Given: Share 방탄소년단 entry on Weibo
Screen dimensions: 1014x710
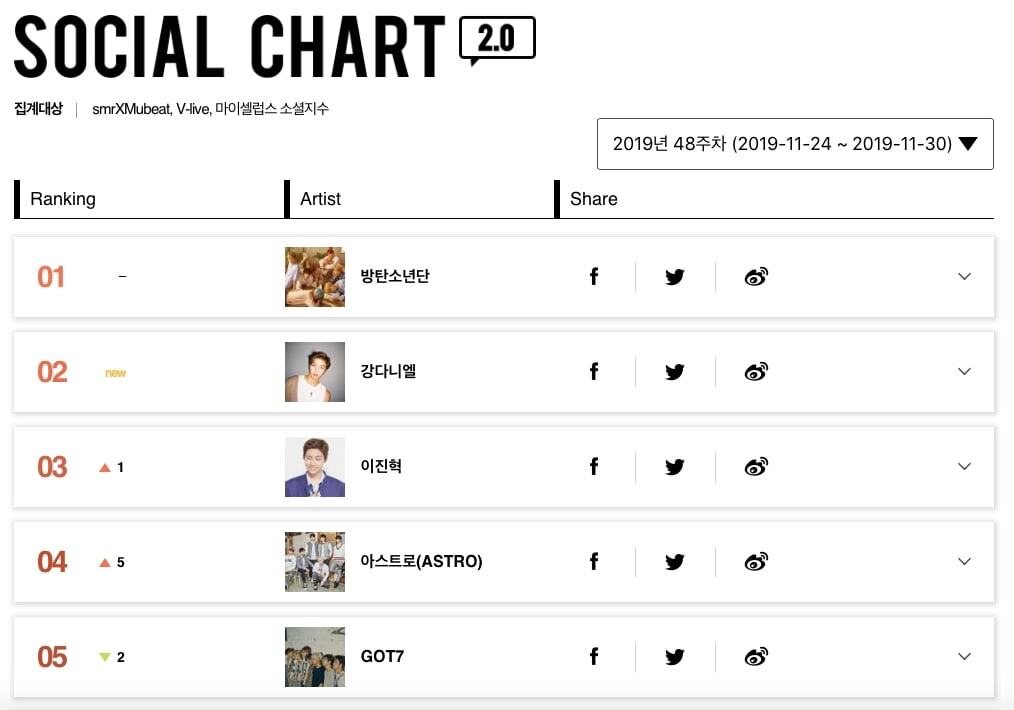Looking at the screenshot, I should click(x=756, y=277).
